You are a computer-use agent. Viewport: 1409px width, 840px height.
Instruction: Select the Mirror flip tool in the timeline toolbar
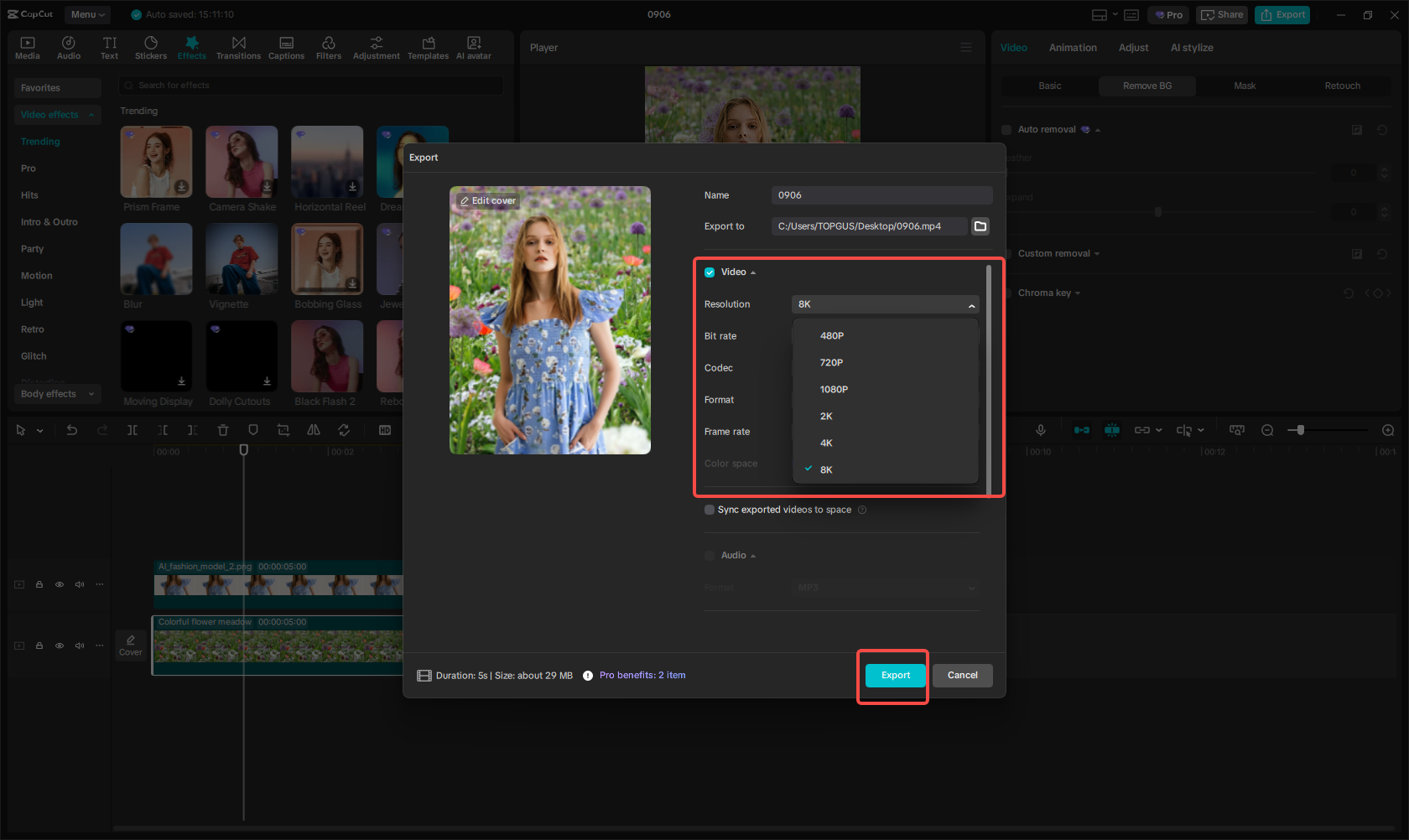pos(313,429)
